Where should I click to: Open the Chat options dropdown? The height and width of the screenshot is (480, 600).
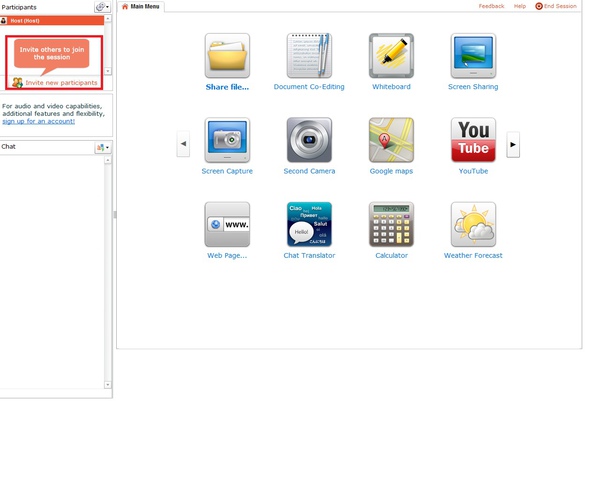[103, 147]
